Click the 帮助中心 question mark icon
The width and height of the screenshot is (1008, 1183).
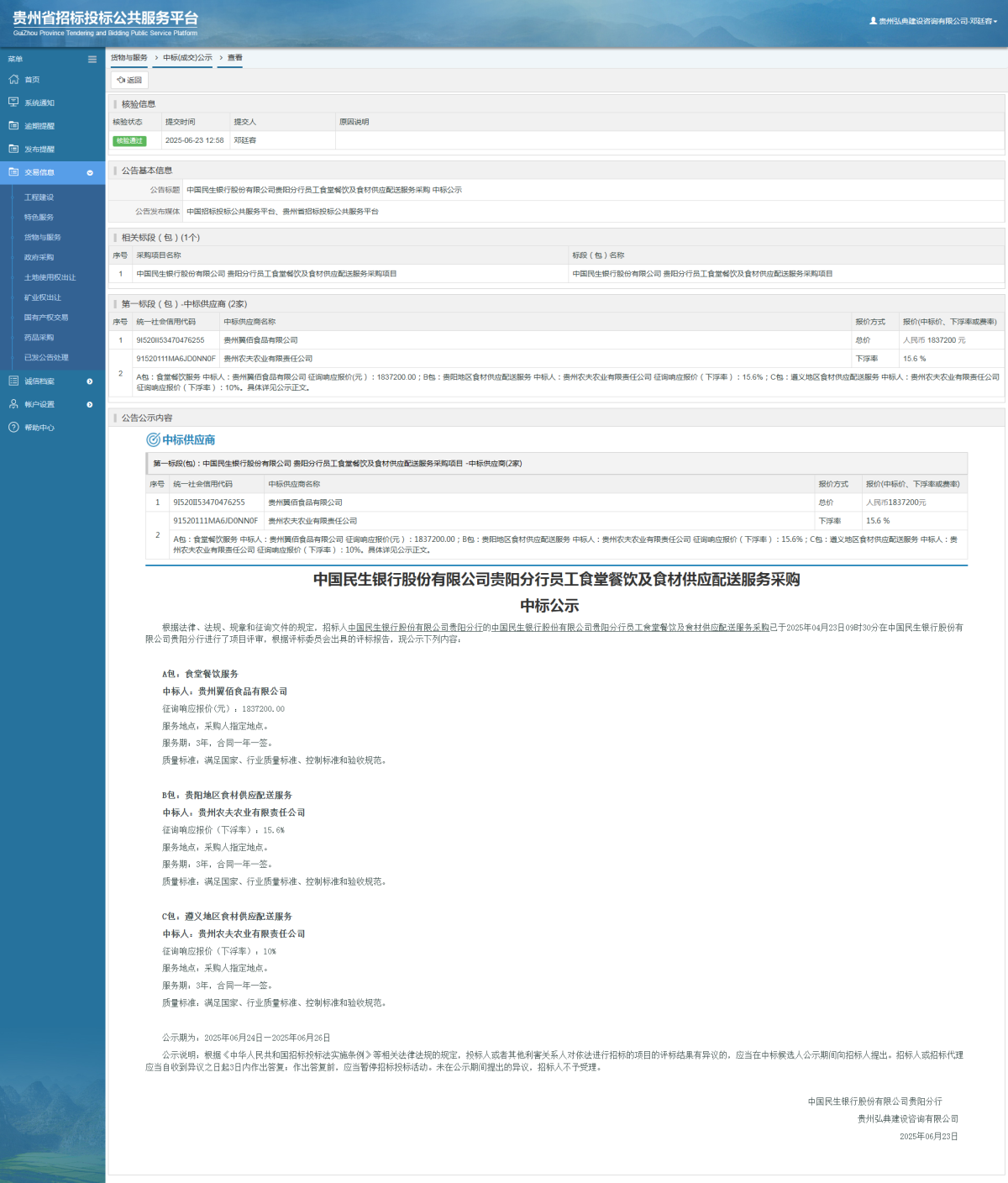13,428
